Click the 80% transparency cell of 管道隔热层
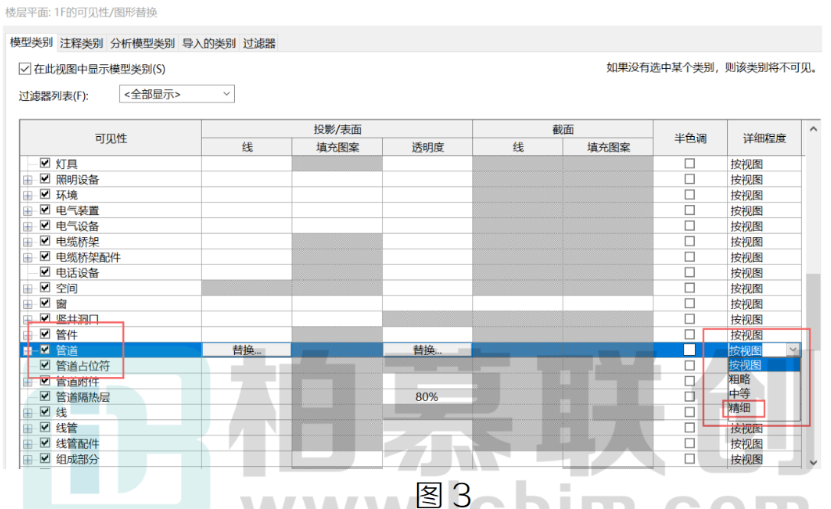Image resolution: width=831 pixels, height=509 pixels. [427, 397]
